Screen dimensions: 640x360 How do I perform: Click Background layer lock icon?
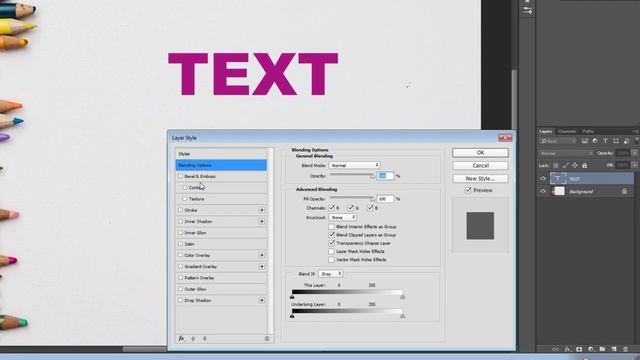pos(624,191)
